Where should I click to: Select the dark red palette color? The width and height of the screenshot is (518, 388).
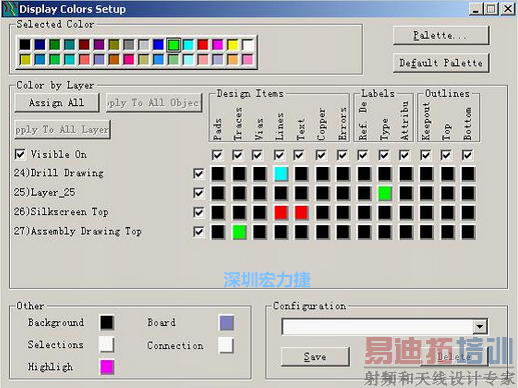point(84,45)
